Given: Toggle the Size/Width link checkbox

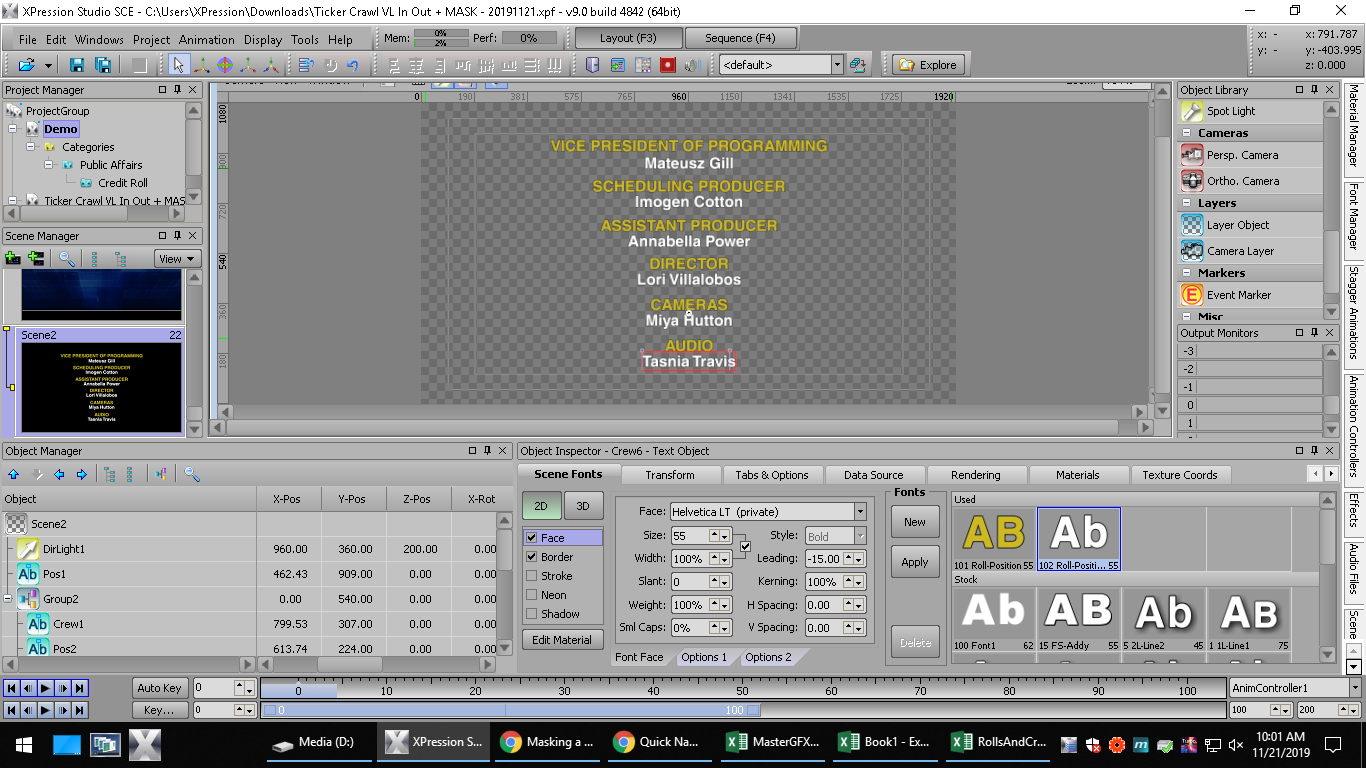Looking at the screenshot, I should tap(745, 546).
